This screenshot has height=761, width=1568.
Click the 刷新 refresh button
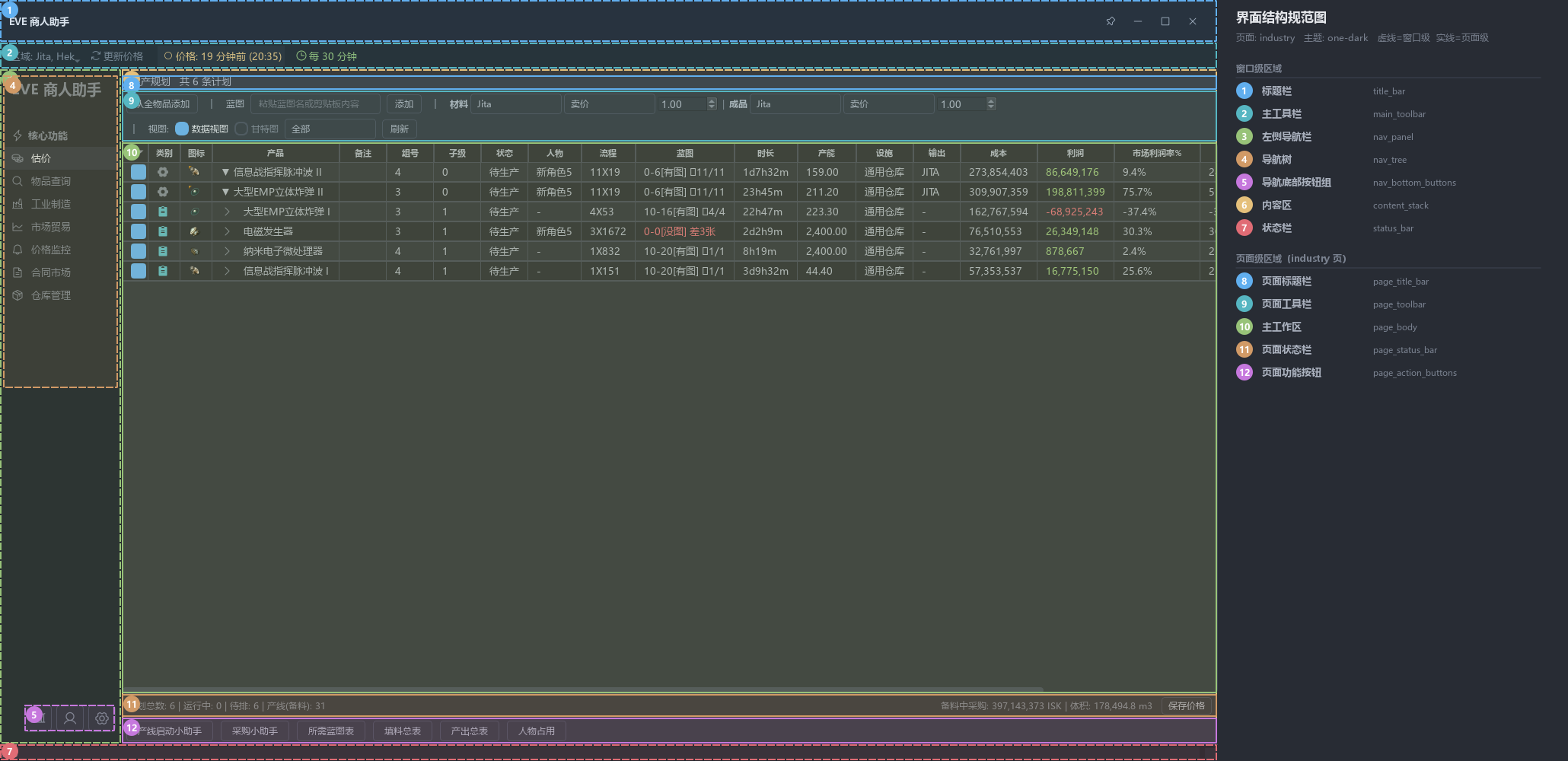[400, 129]
